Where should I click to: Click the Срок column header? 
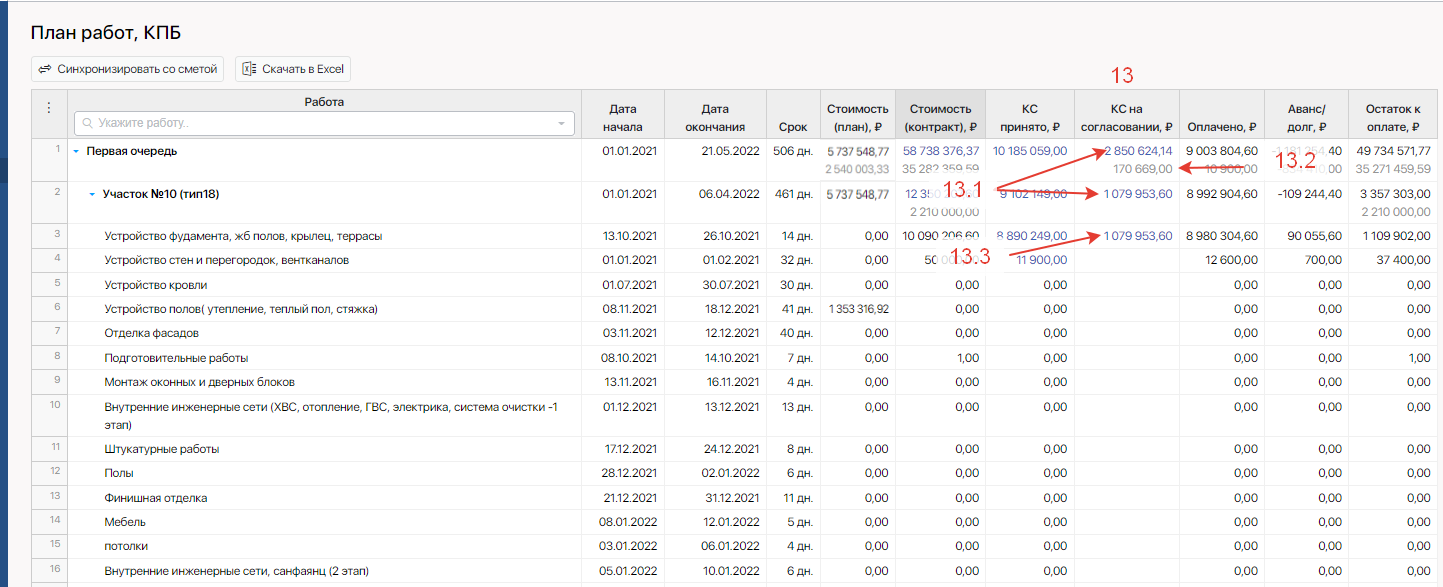point(793,127)
